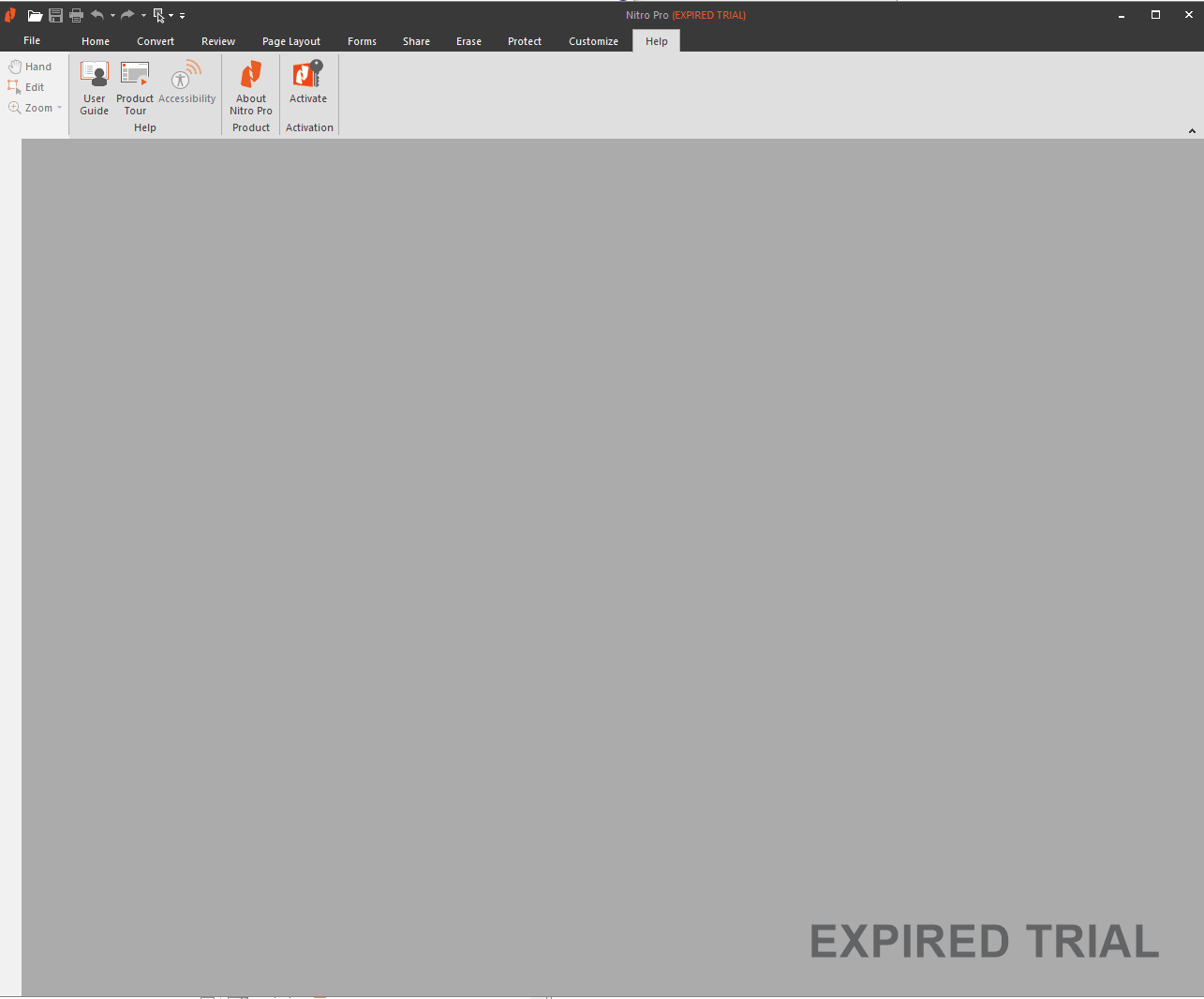The height and width of the screenshot is (999, 1204).
Task: Click the Print icon in quick access
Action: pyautogui.click(x=77, y=15)
